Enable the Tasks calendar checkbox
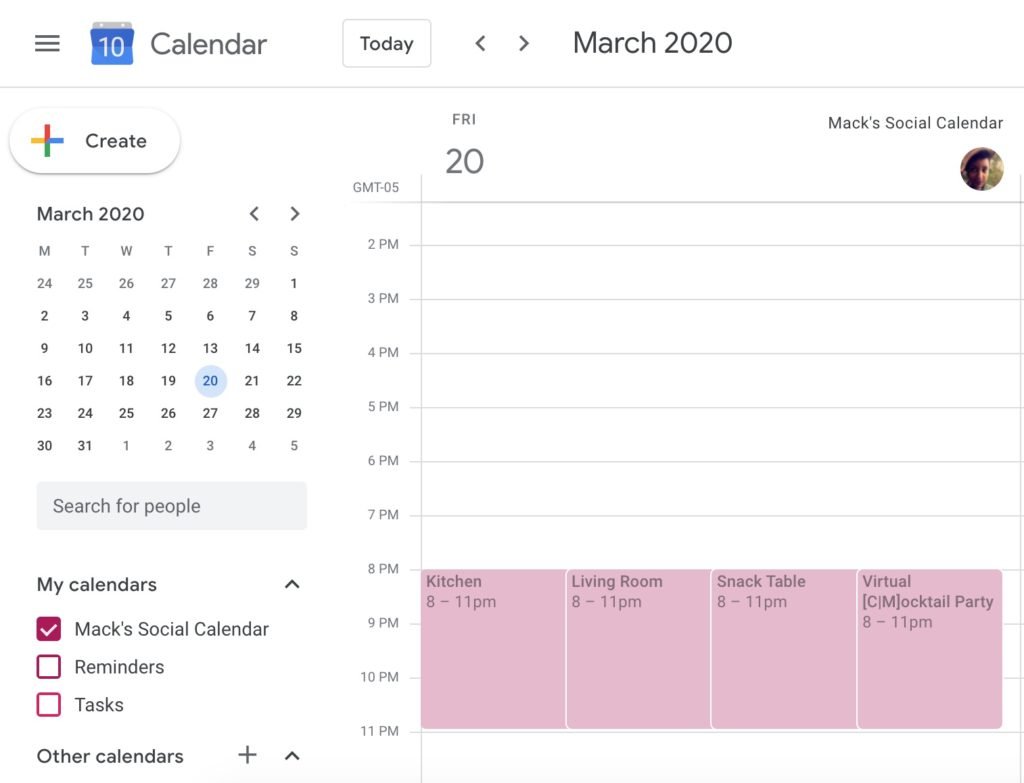Screen dimensions: 1024x783 pyautogui.click(x=49, y=705)
